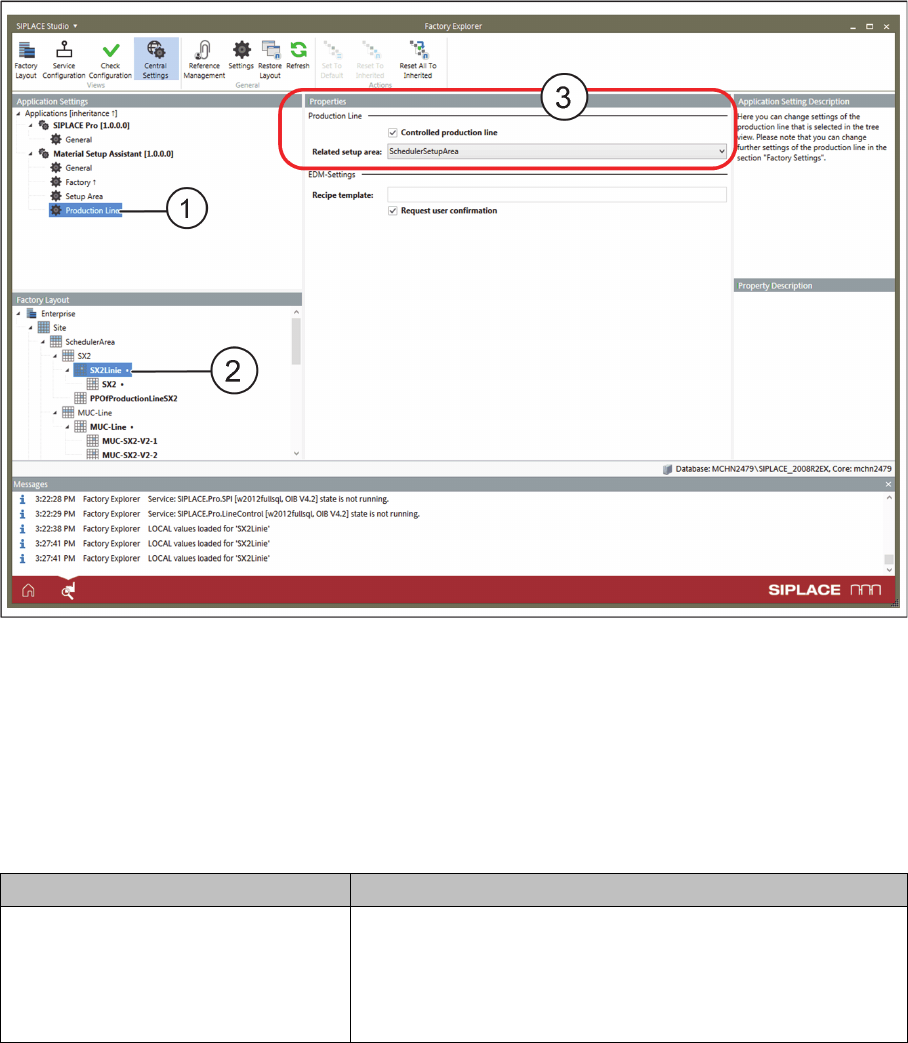The width and height of the screenshot is (908, 1043).
Task: Collapse the Enterprise node
Action: (19, 314)
